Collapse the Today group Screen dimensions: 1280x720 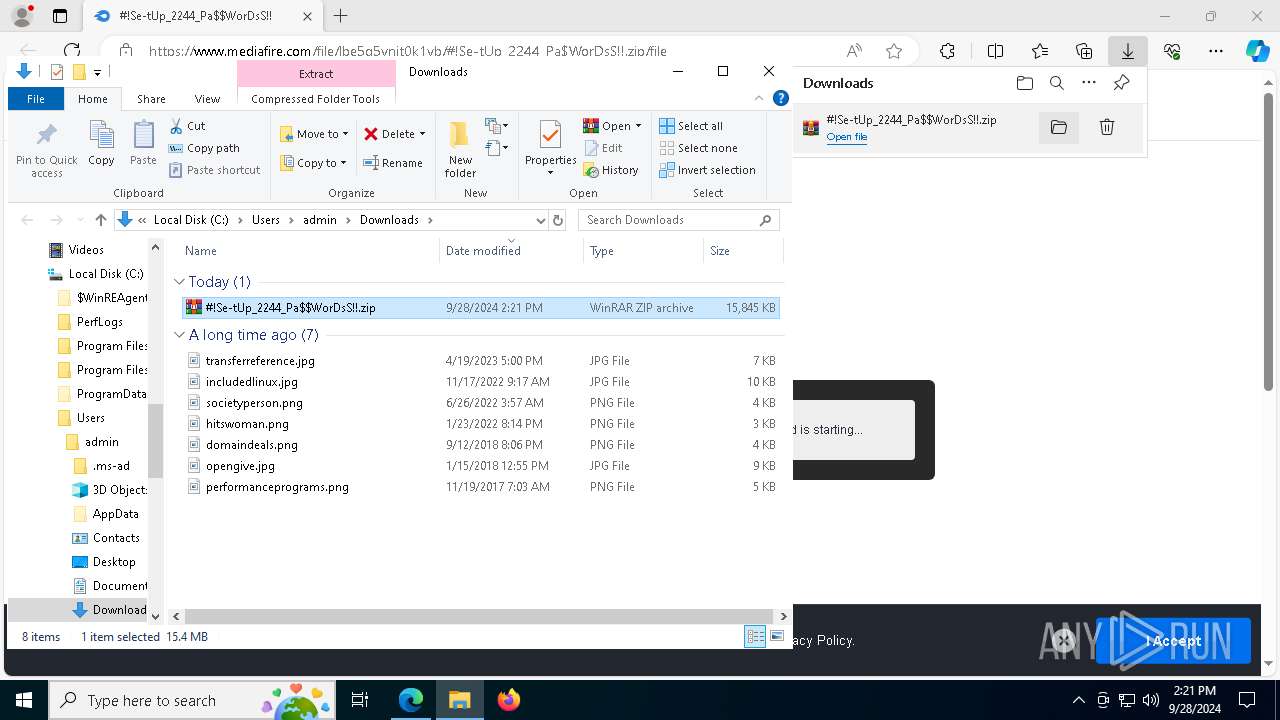point(179,282)
